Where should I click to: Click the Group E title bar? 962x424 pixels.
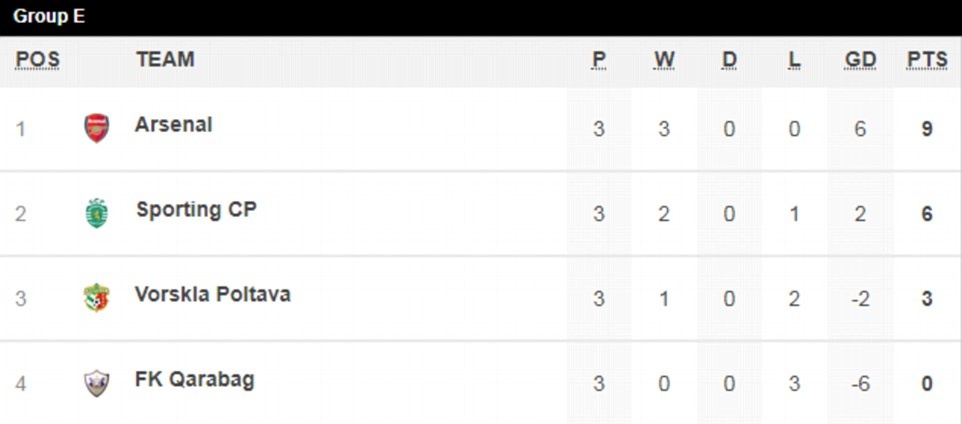[480, 17]
